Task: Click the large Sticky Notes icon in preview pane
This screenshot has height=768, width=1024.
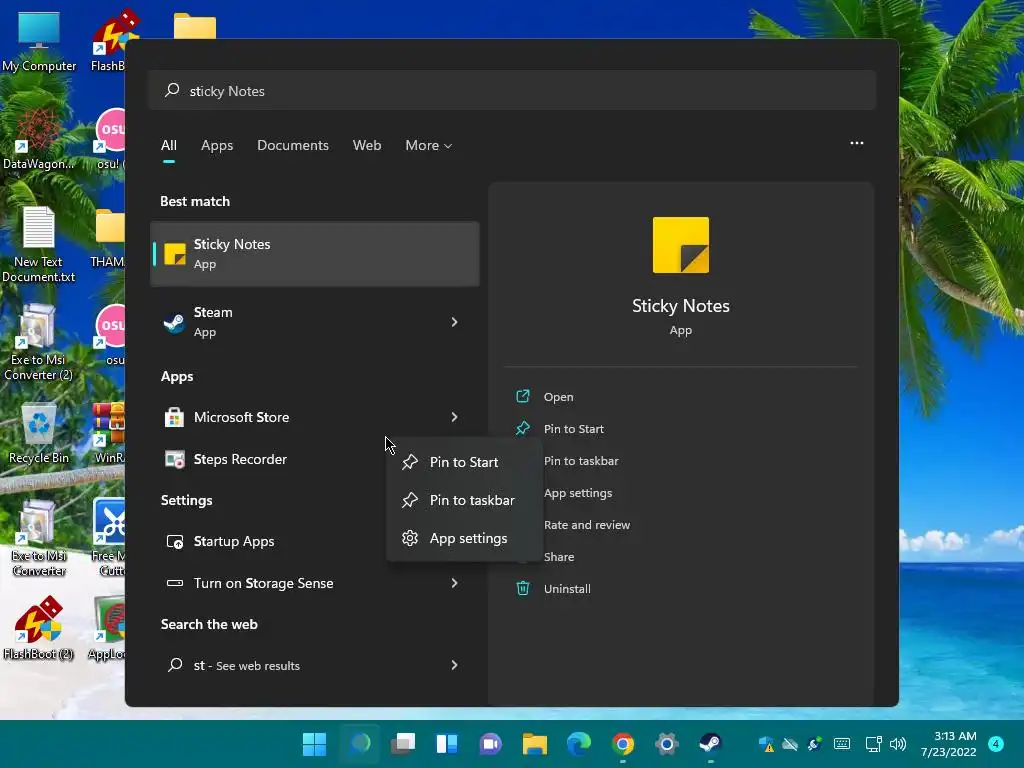Action: pyautogui.click(x=680, y=245)
